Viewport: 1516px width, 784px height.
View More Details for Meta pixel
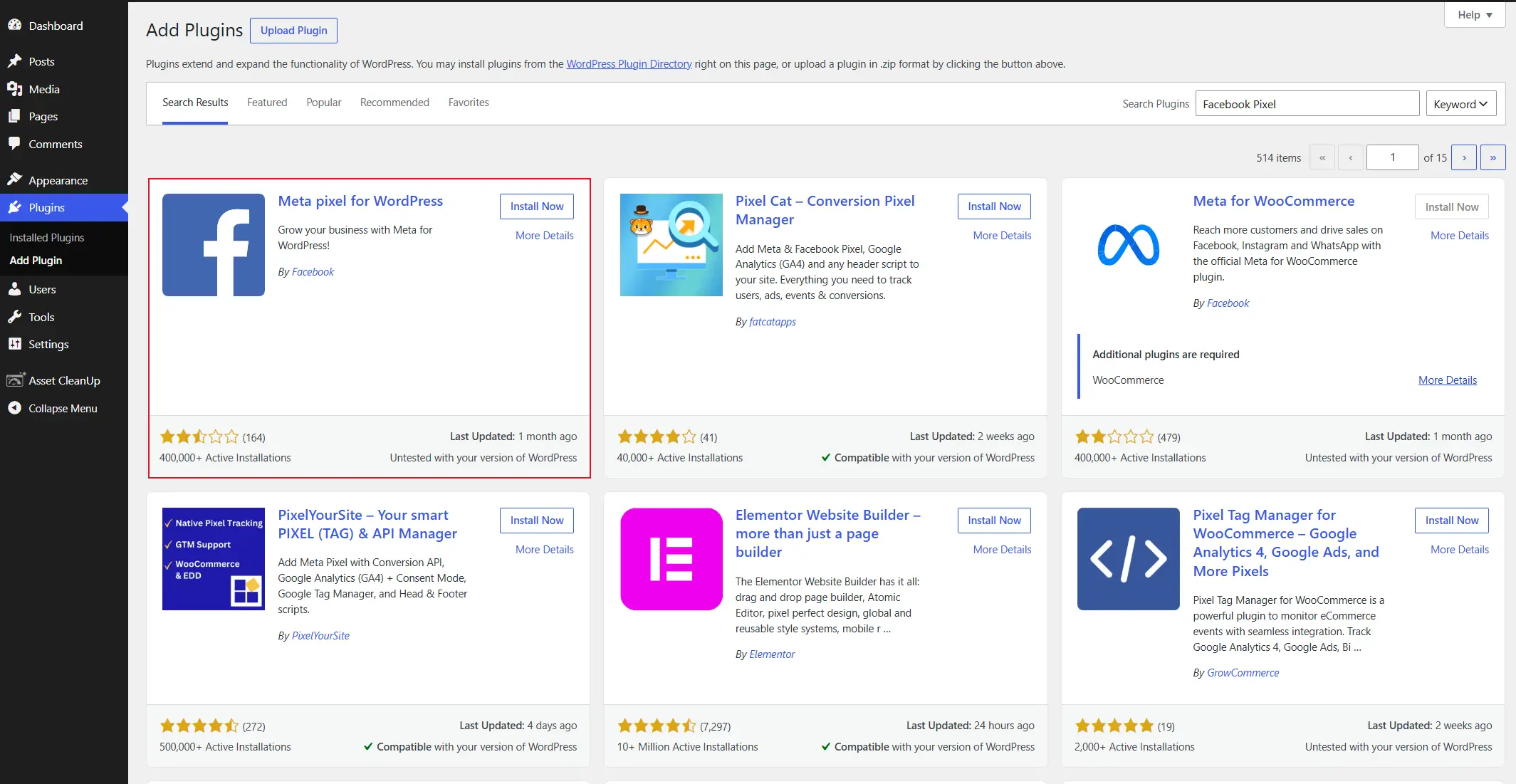544,236
